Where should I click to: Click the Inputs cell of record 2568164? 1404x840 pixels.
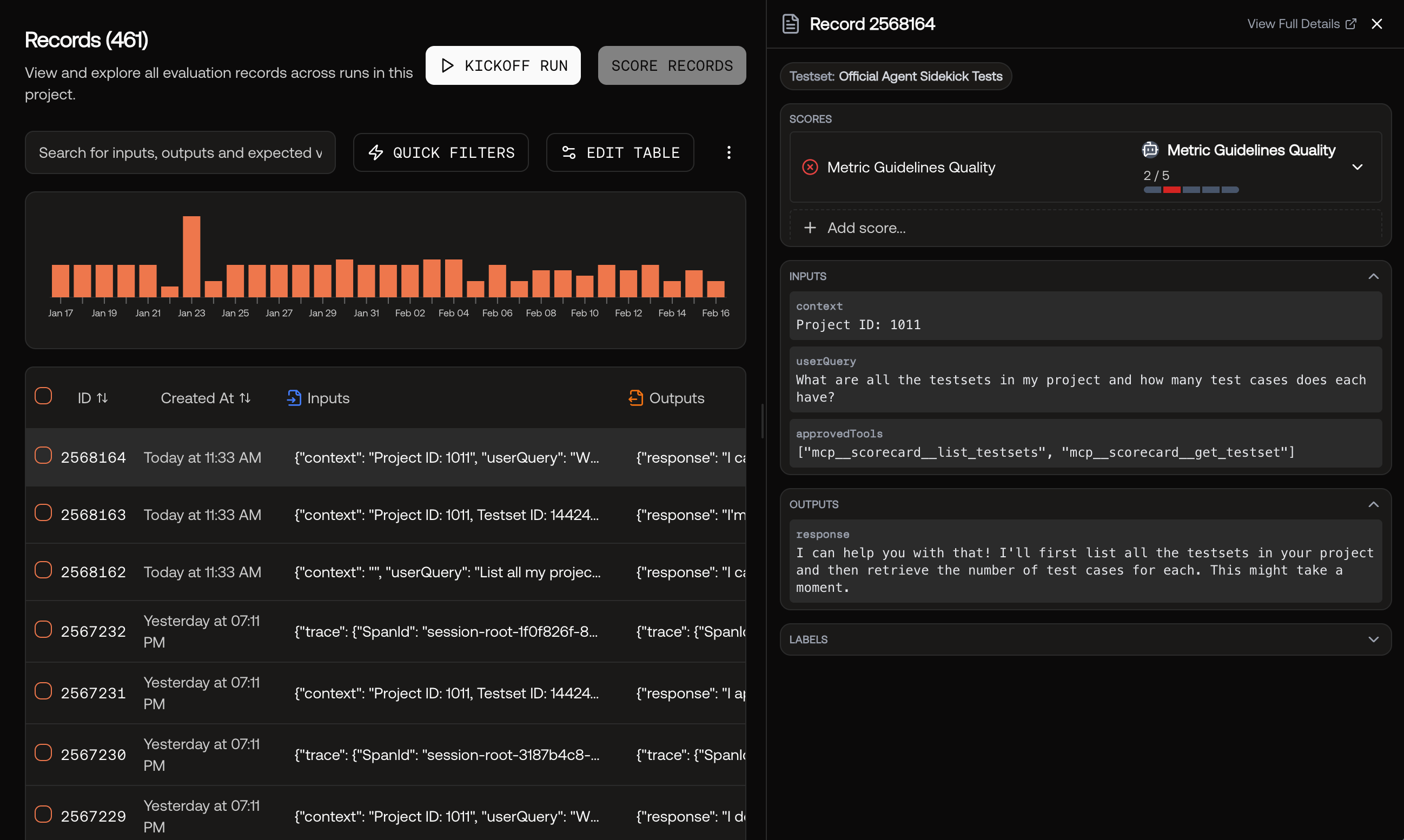[x=447, y=457]
